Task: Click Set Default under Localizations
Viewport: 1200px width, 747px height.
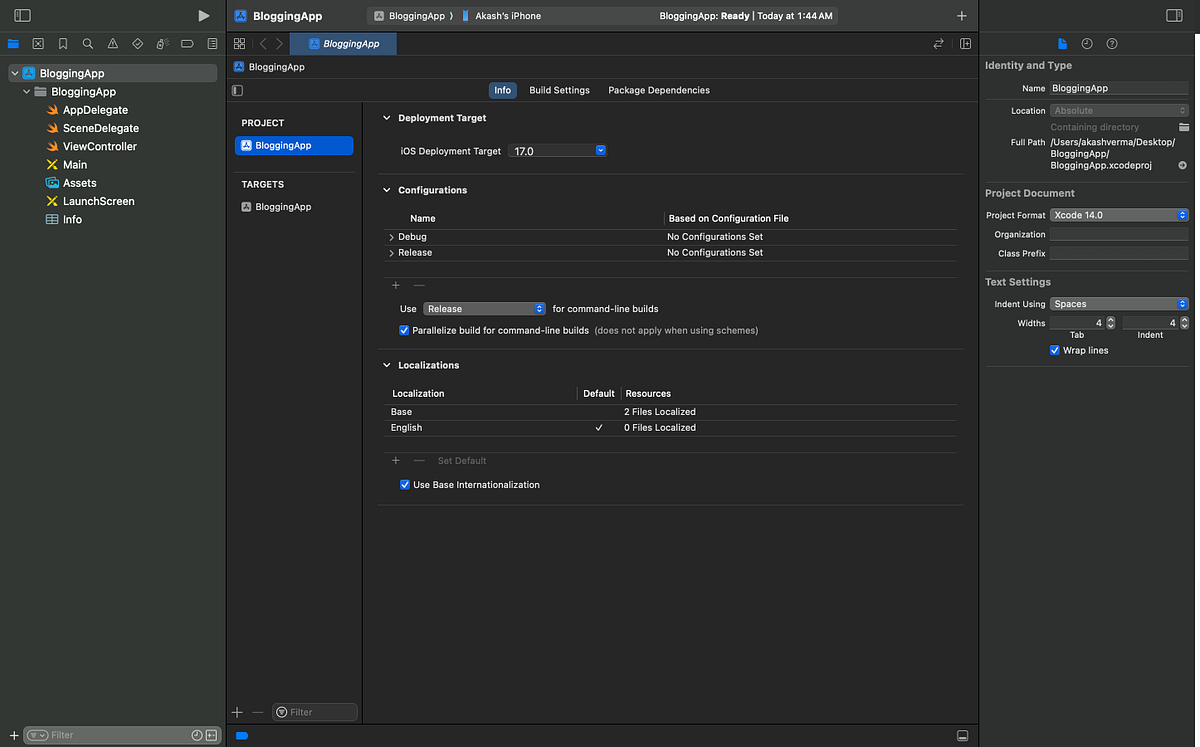Action: (461, 460)
